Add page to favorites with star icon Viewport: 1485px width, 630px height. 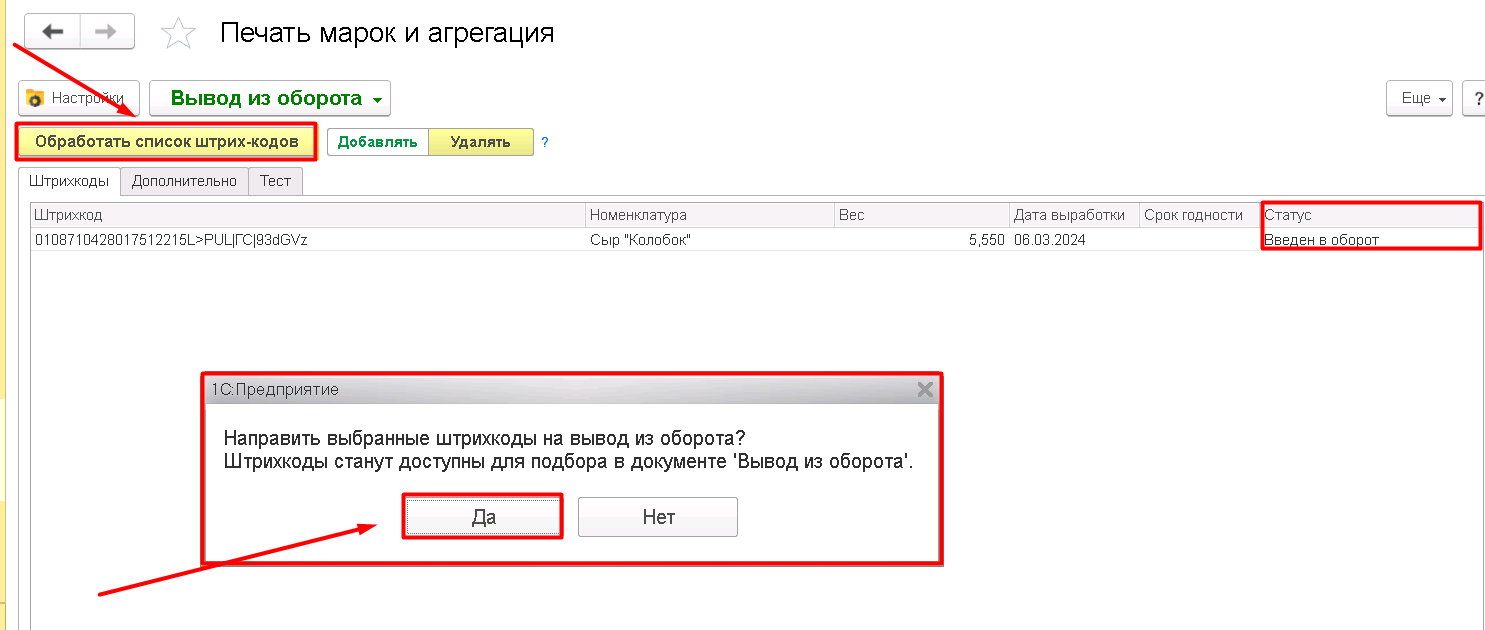click(x=178, y=33)
